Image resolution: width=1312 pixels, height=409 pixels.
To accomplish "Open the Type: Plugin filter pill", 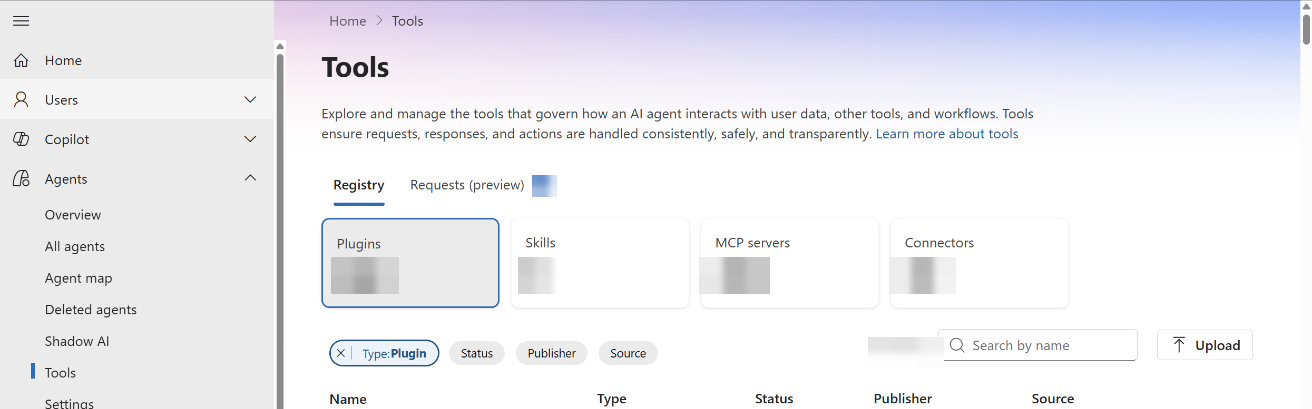I will [x=394, y=353].
